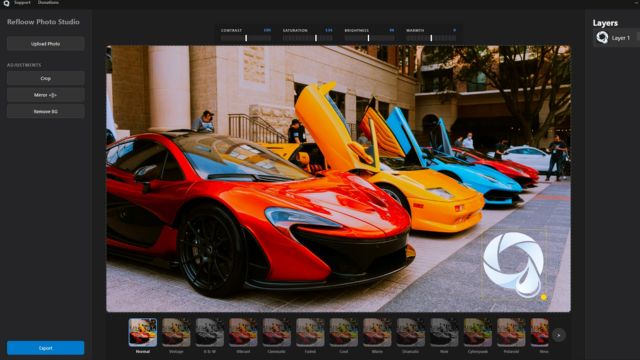Select Layer 1 in the Layers panel

tap(616, 38)
